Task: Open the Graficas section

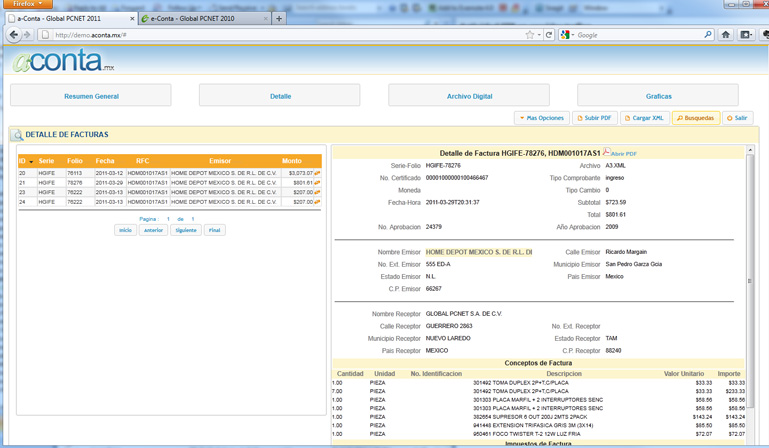Action: [x=658, y=95]
